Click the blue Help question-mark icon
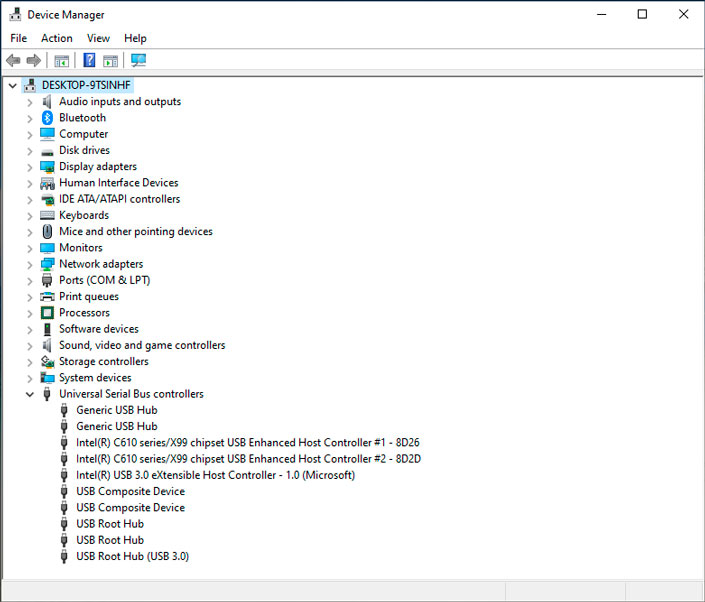705x602 pixels. 89,60
